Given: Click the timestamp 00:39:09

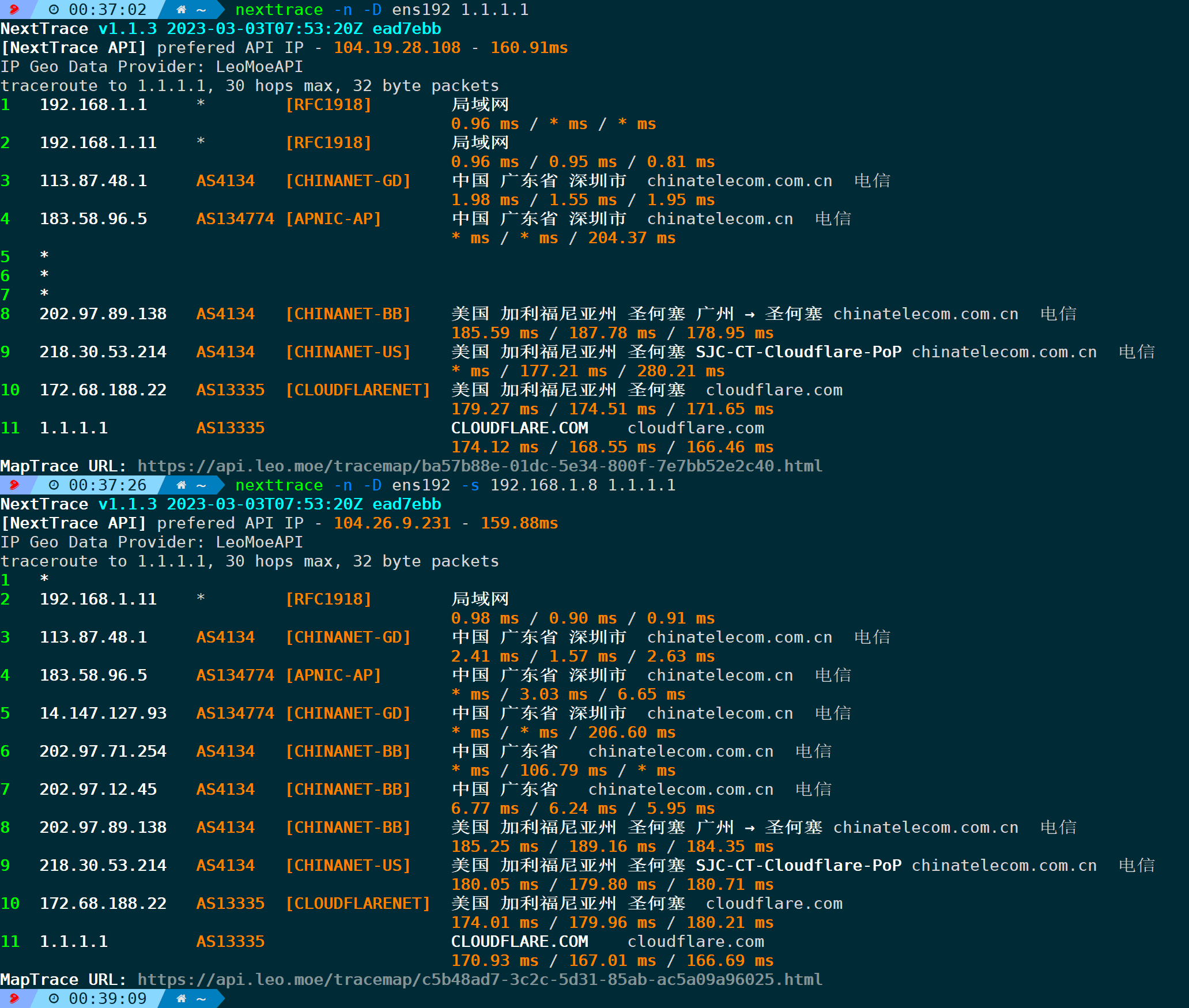Looking at the screenshot, I should point(107,998).
